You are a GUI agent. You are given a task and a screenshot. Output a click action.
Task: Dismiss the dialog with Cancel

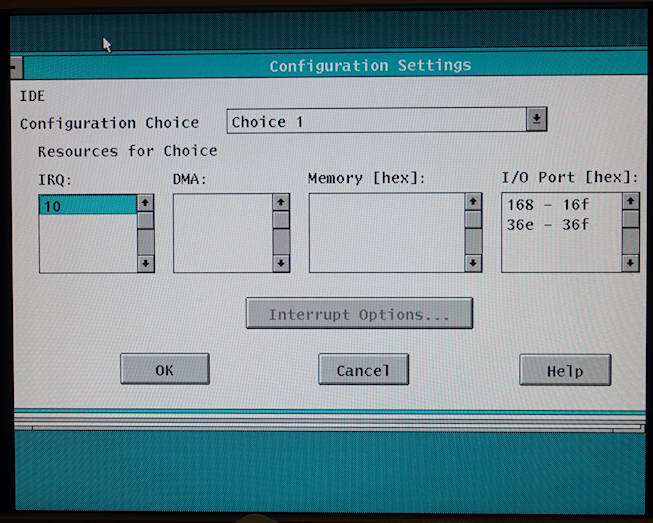(x=364, y=370)
